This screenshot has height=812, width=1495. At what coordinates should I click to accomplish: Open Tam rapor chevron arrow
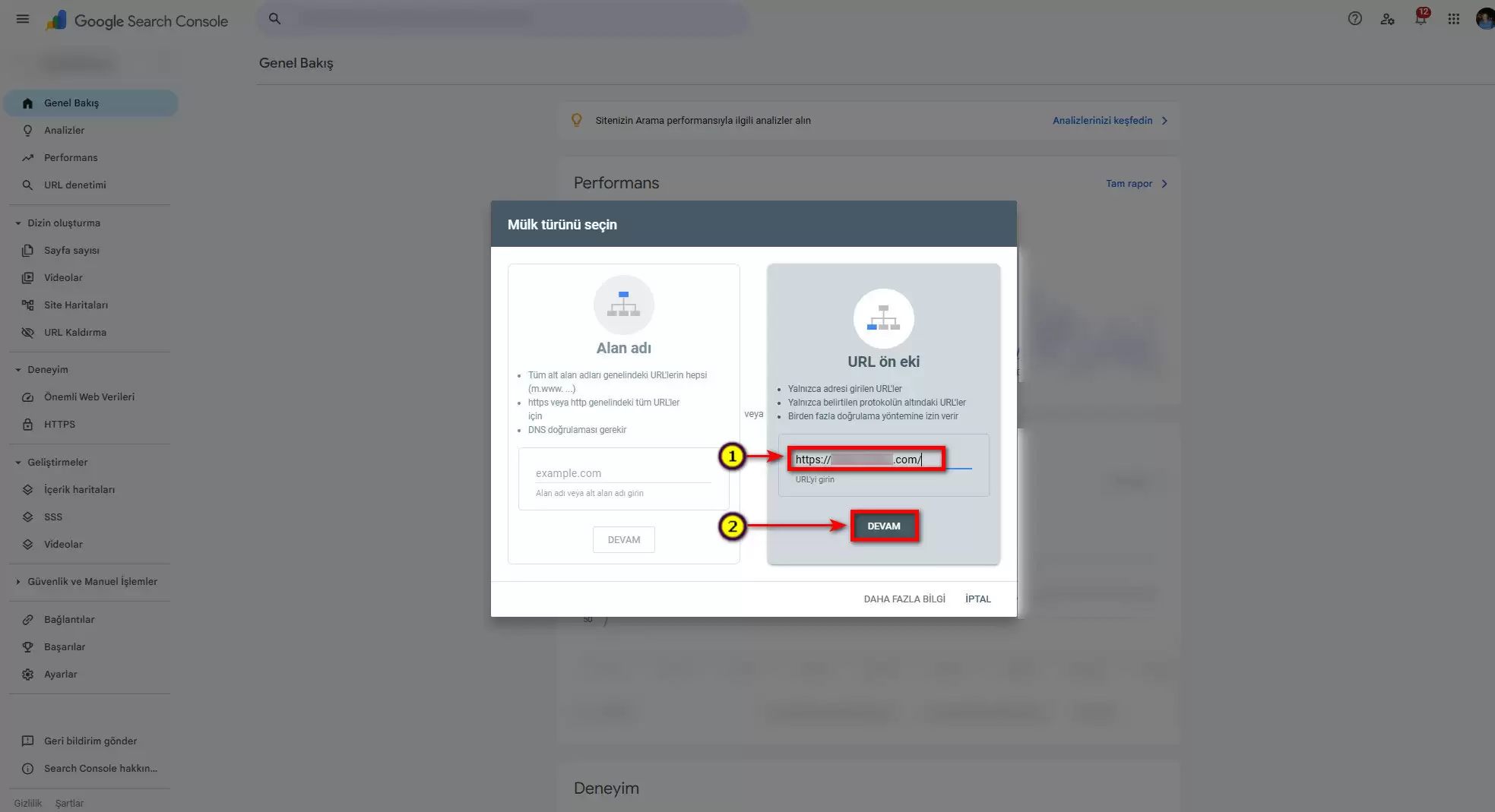pos(1164,184)
